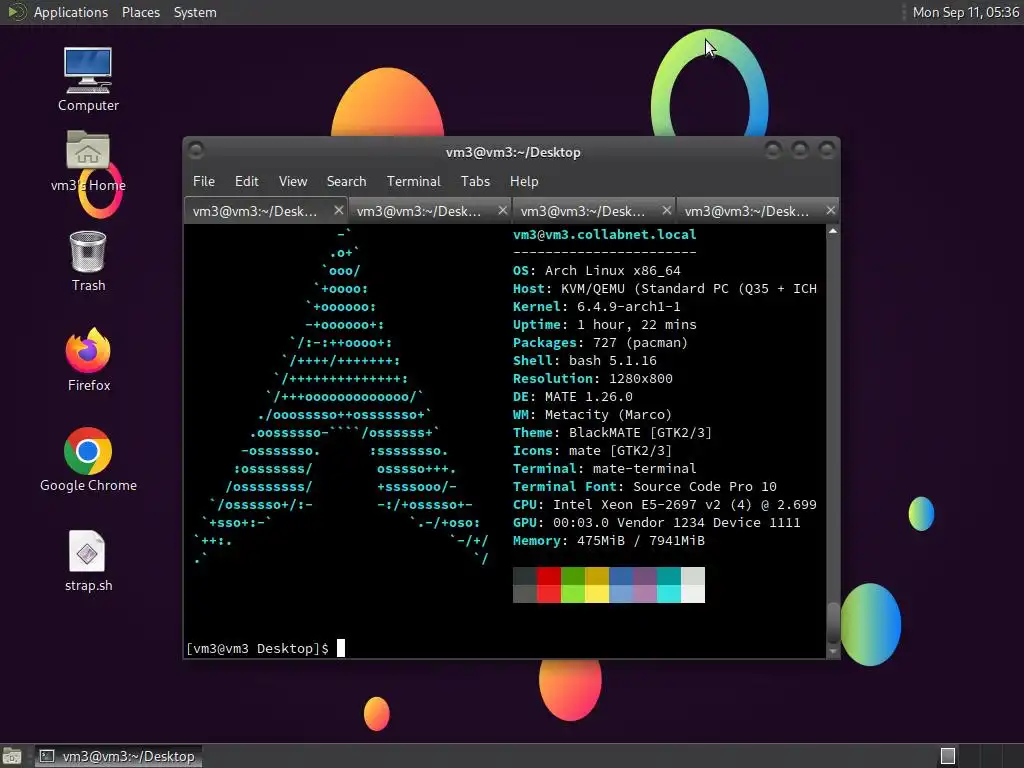Close the terminal window

[827, 151]
